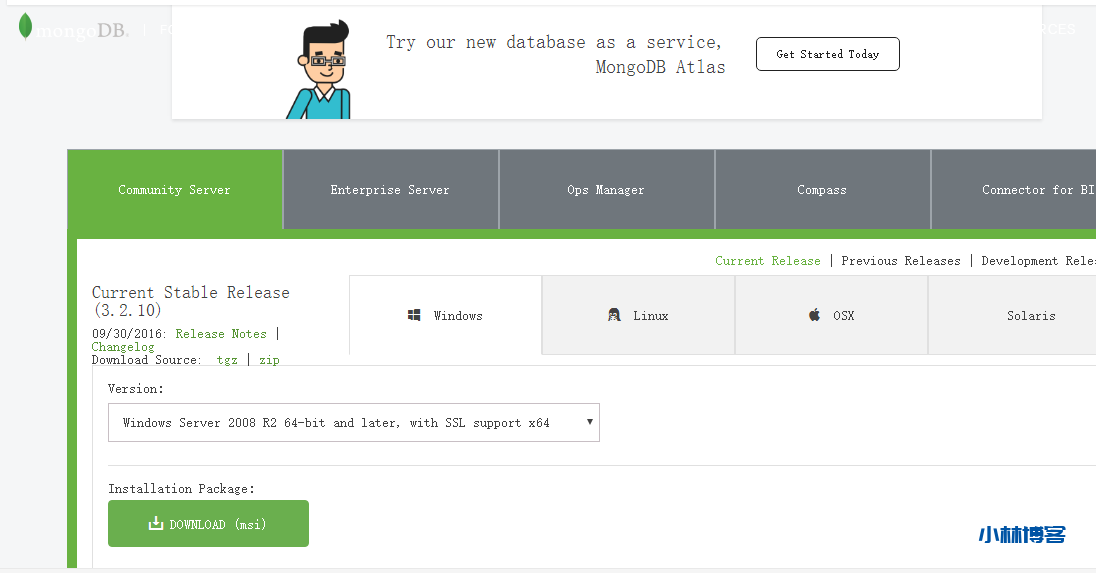Click the Installation Package label
Viewport: 1096px width, 573px height.
point(182,488)
